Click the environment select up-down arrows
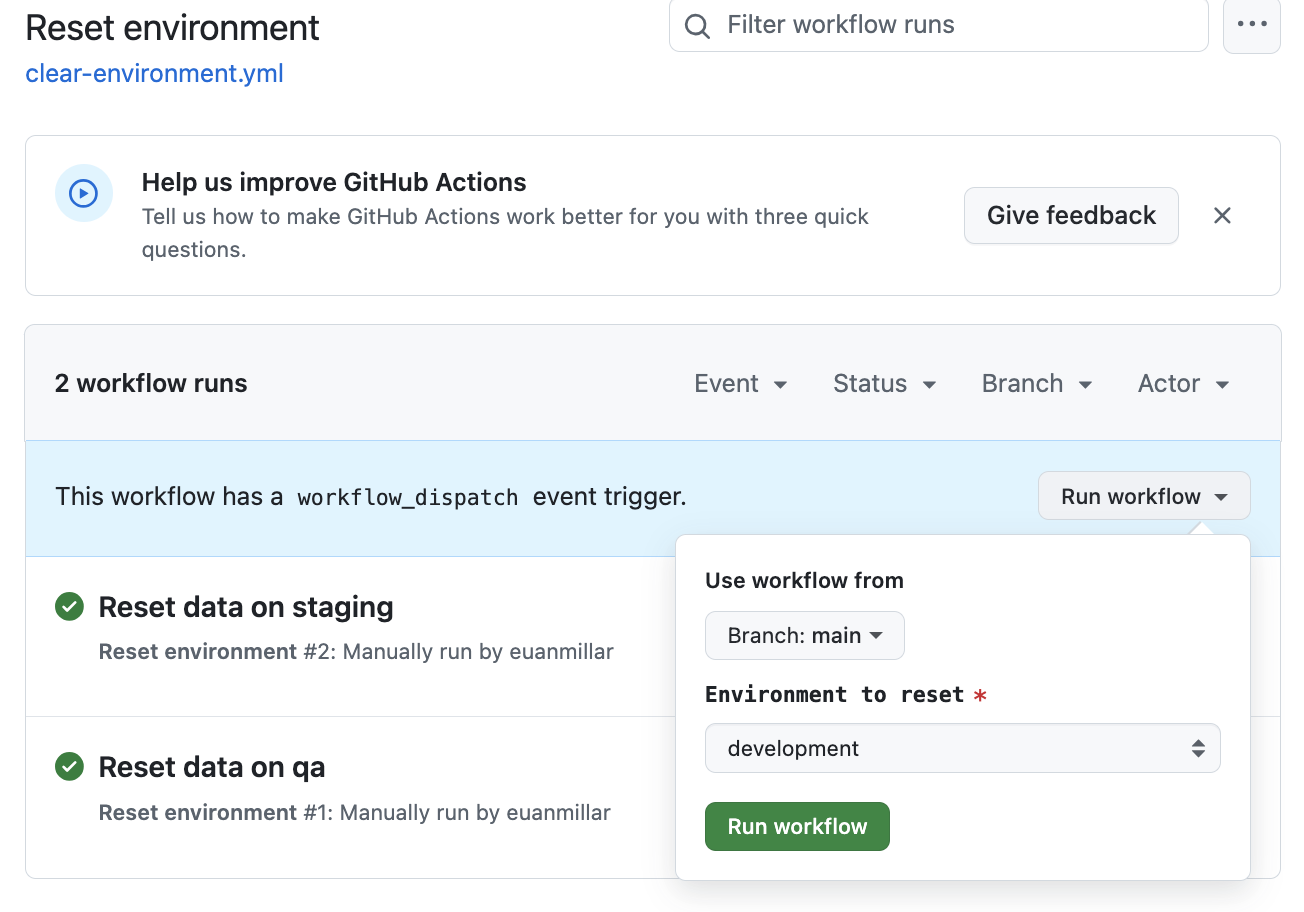 [x=1198, y=748]
